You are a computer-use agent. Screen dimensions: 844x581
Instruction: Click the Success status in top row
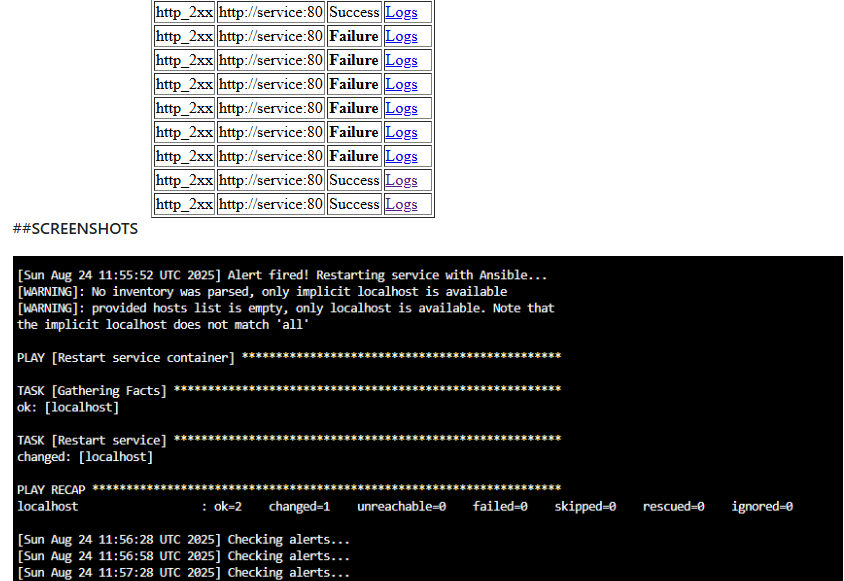click(x=354, y=12)
